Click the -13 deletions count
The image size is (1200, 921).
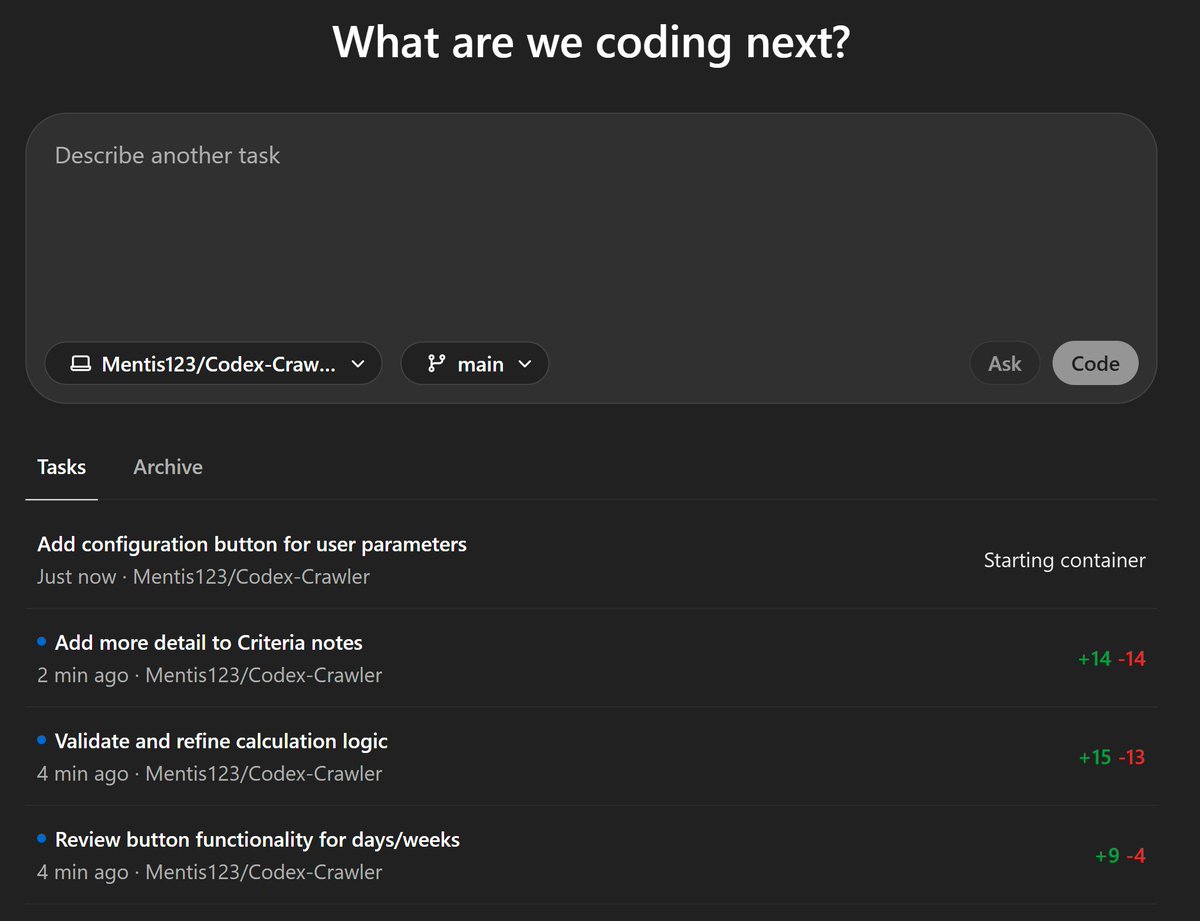point(1132,757)
